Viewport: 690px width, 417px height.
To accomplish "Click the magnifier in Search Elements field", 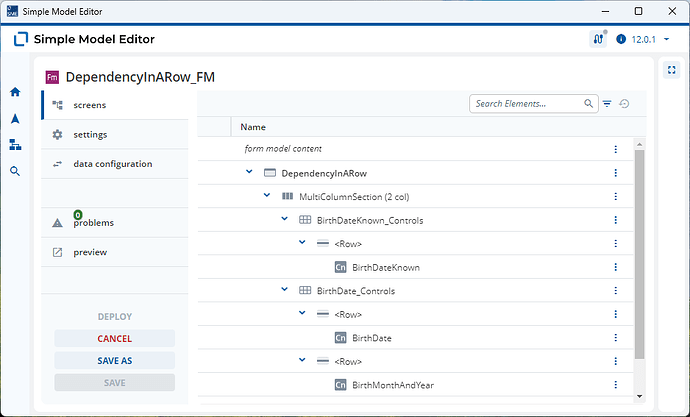I will pos(588,103).
